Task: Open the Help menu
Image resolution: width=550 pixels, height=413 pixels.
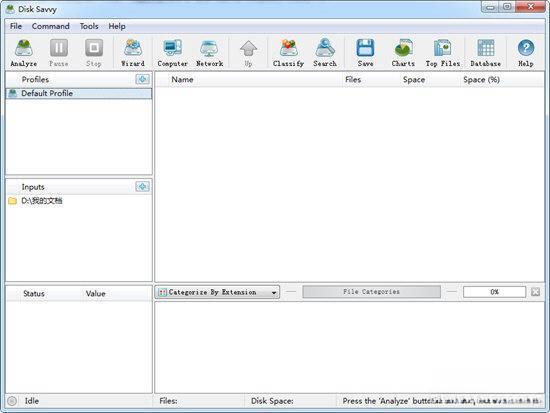Action: point(117,26)
